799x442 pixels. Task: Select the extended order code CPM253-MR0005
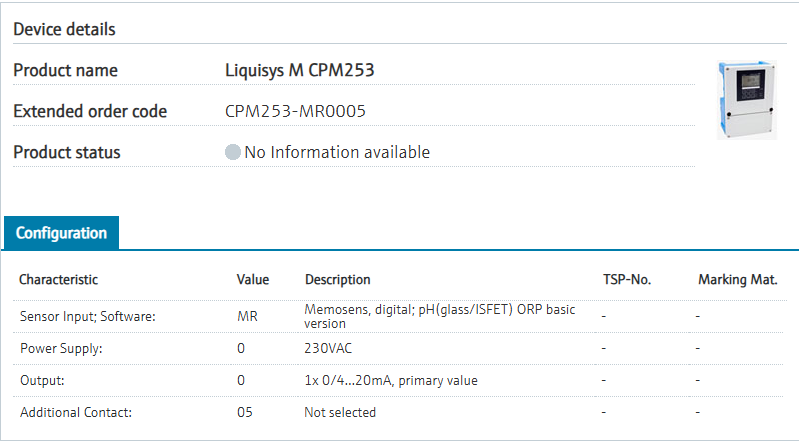pos(295,111)
